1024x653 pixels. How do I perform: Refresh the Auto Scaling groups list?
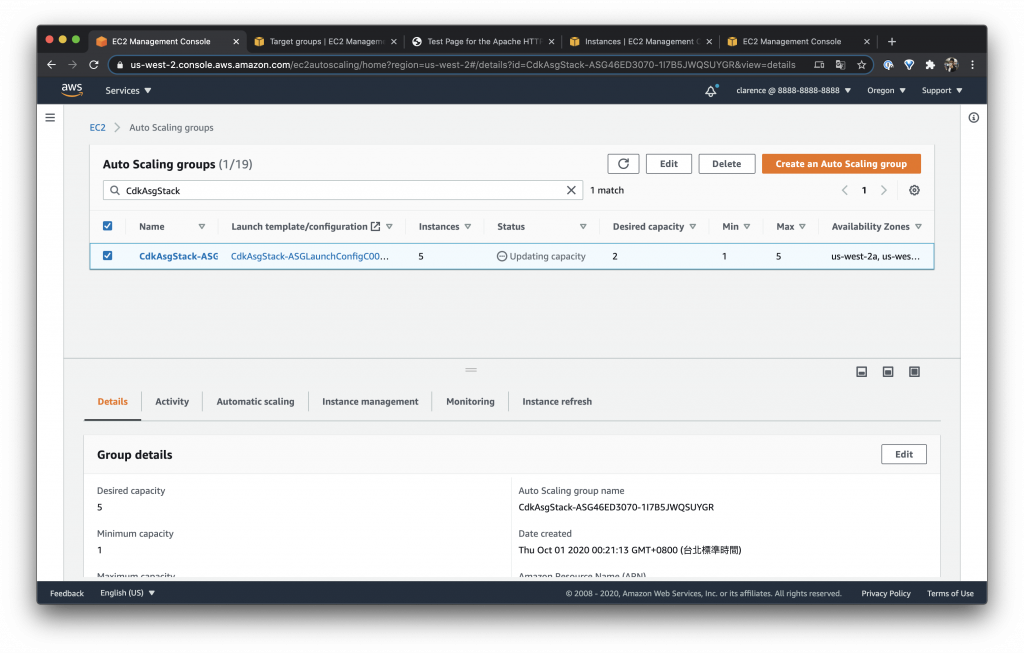pos(623,164)
